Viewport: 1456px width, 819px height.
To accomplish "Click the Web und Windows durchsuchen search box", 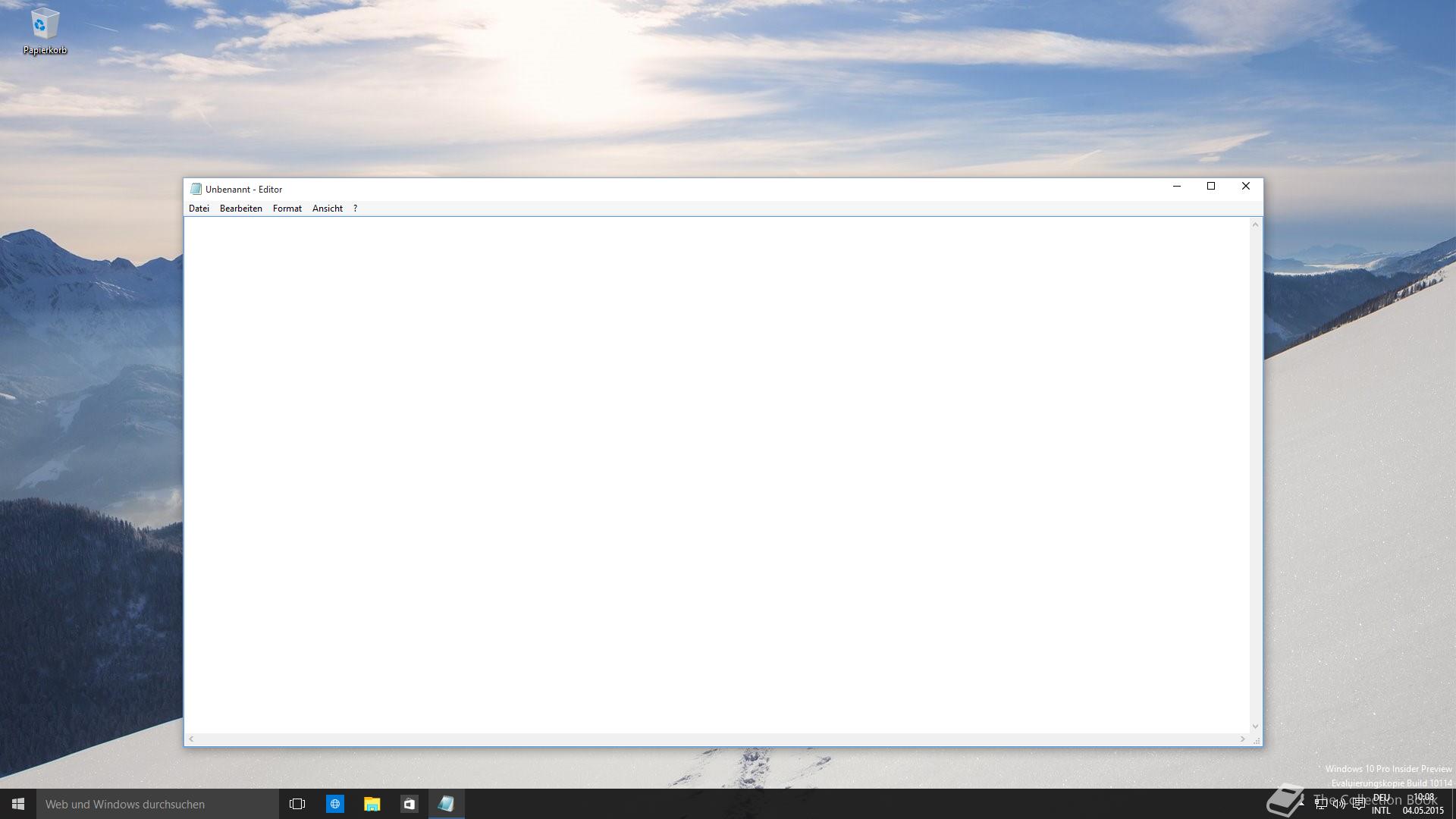I will 158,804.
